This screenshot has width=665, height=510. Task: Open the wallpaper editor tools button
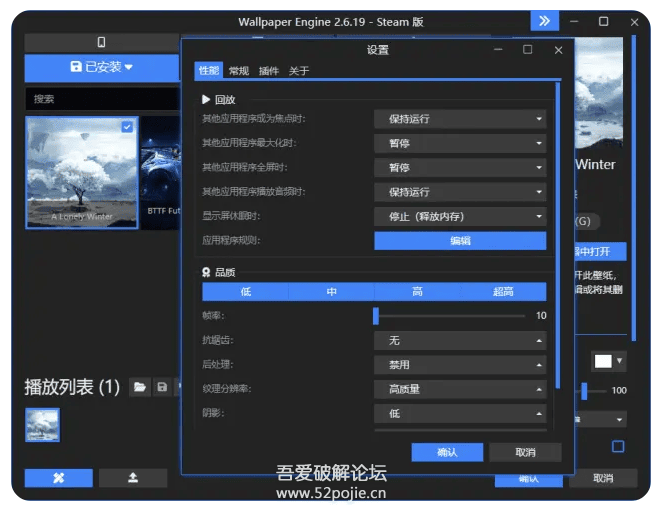[59, 478]
